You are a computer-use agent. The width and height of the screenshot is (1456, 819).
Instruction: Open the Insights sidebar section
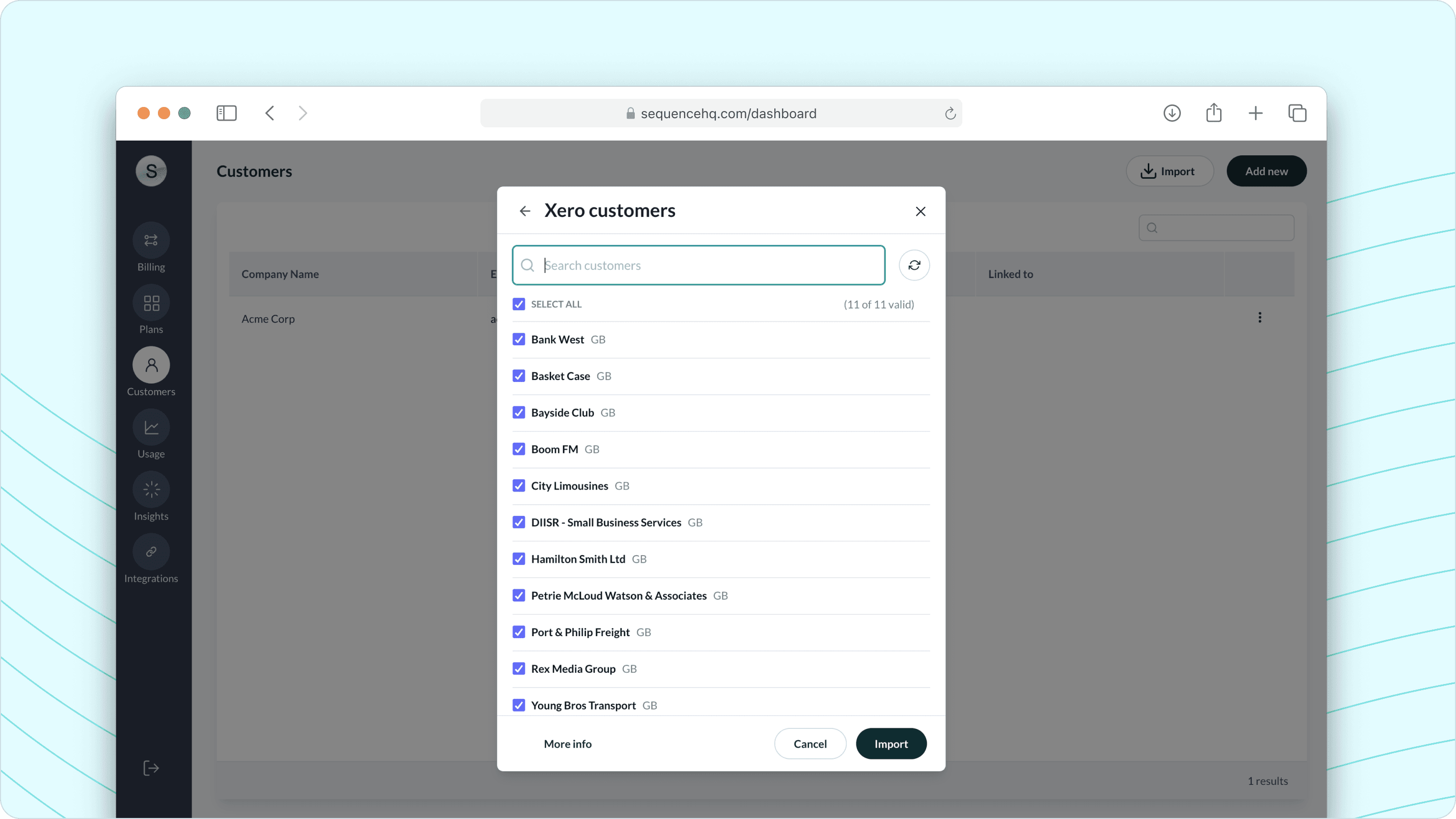point(151,490)
